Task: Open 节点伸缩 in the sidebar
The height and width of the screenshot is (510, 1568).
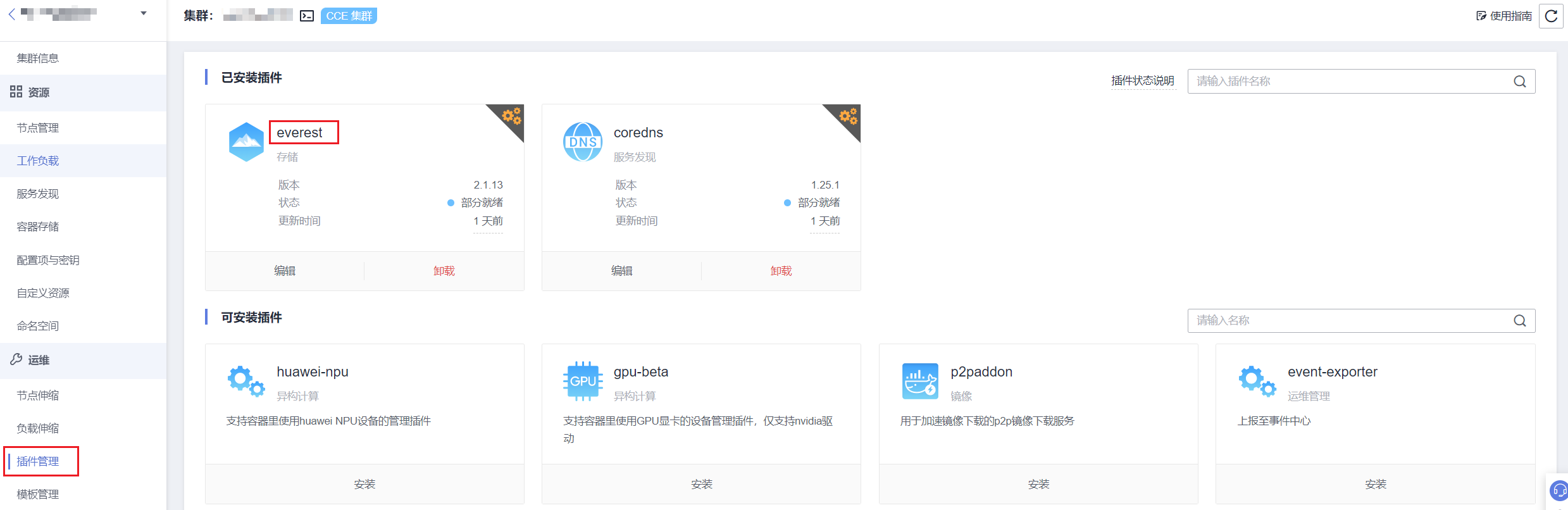Action: [38, 395]
